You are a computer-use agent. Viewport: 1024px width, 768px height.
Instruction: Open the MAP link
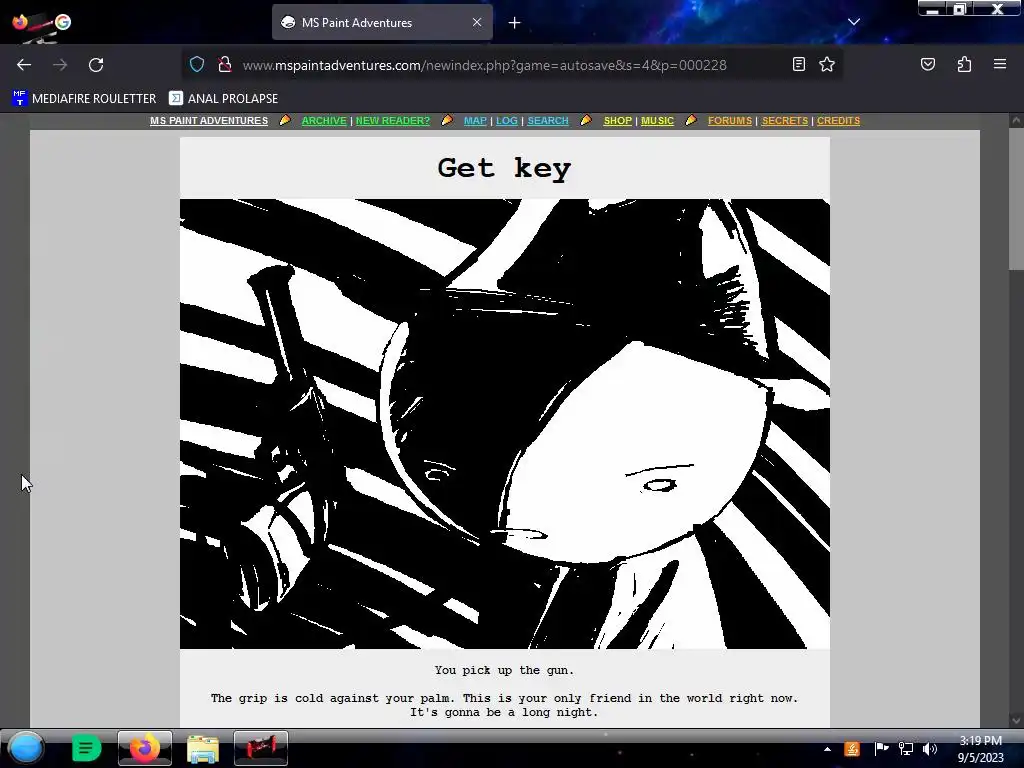(x=475, y=121)
